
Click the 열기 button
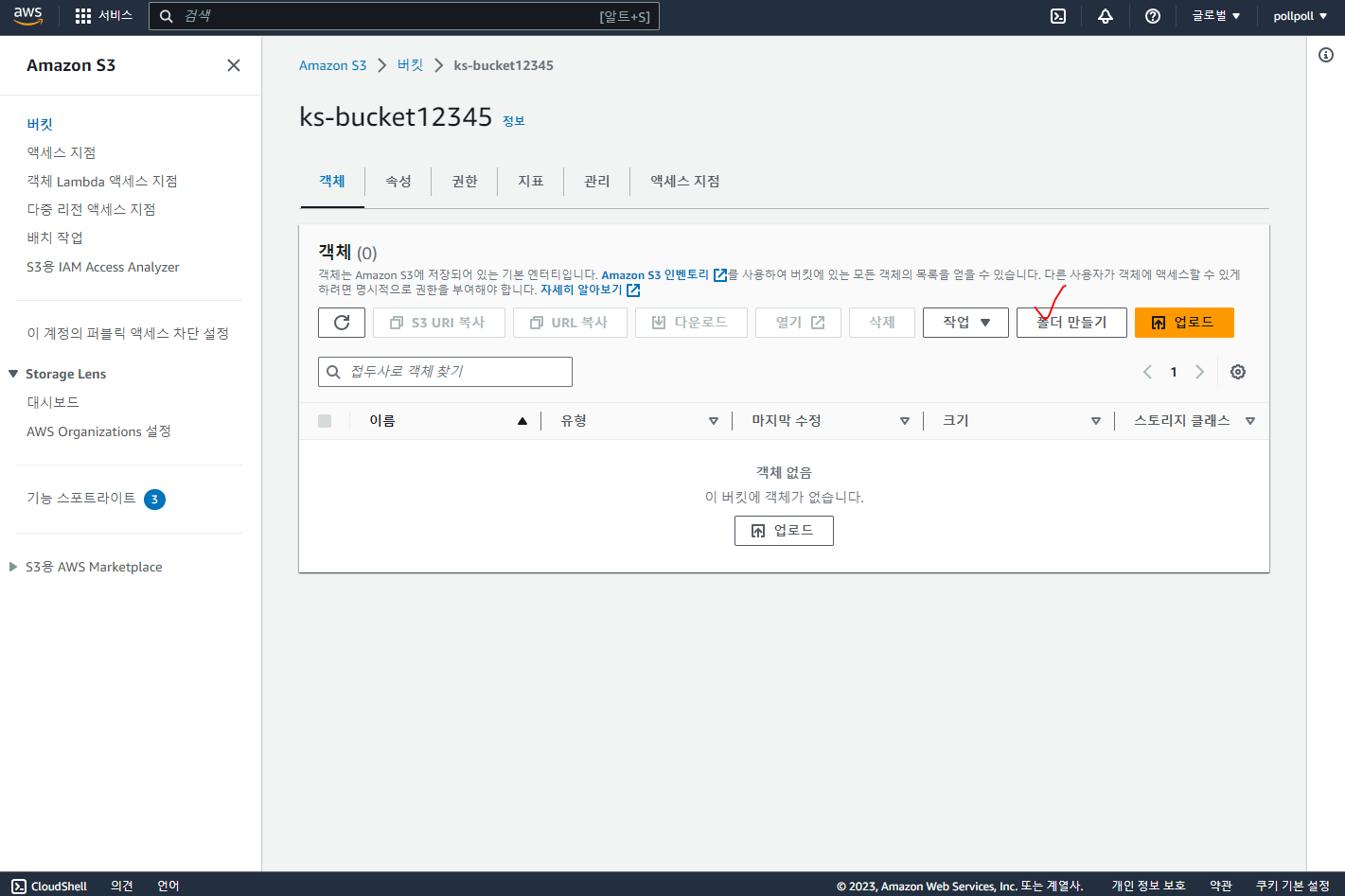(798, 323)
